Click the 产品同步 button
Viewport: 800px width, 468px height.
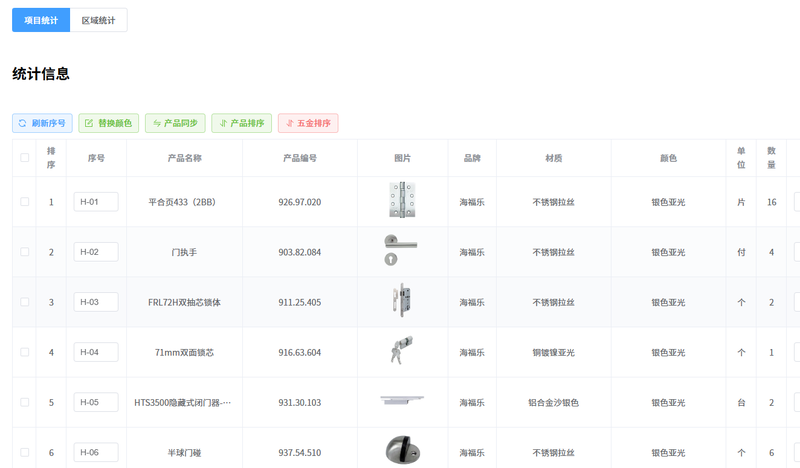(x=175, y=123)
